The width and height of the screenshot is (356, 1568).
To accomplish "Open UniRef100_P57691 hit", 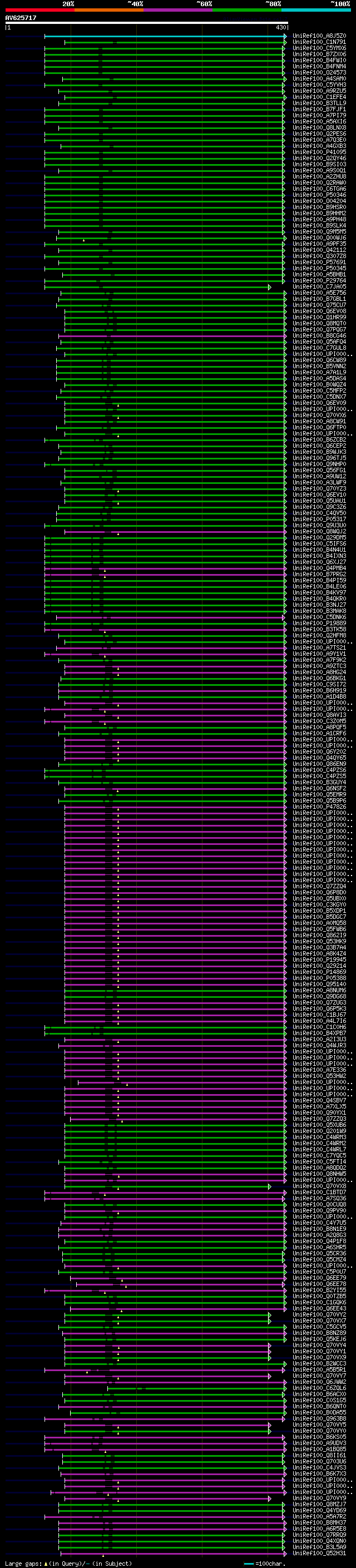I will point(319,263).
